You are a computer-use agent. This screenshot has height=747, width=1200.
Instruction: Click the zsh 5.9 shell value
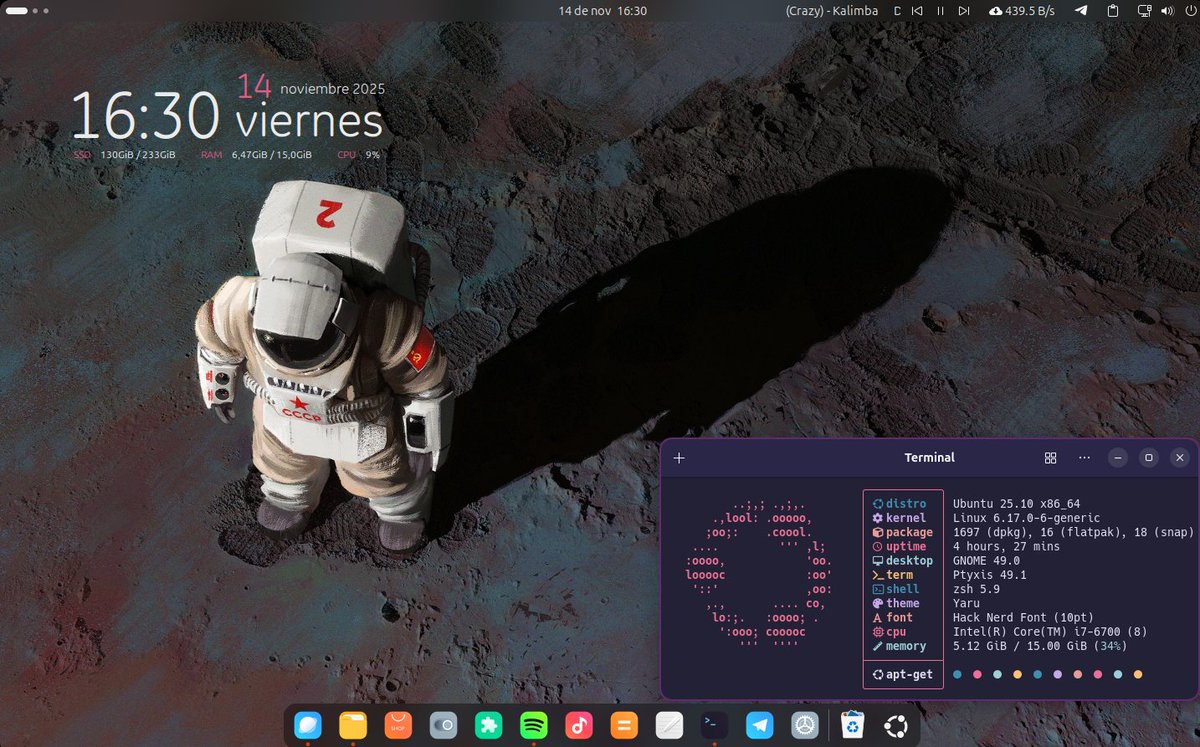tap(977, 589)
